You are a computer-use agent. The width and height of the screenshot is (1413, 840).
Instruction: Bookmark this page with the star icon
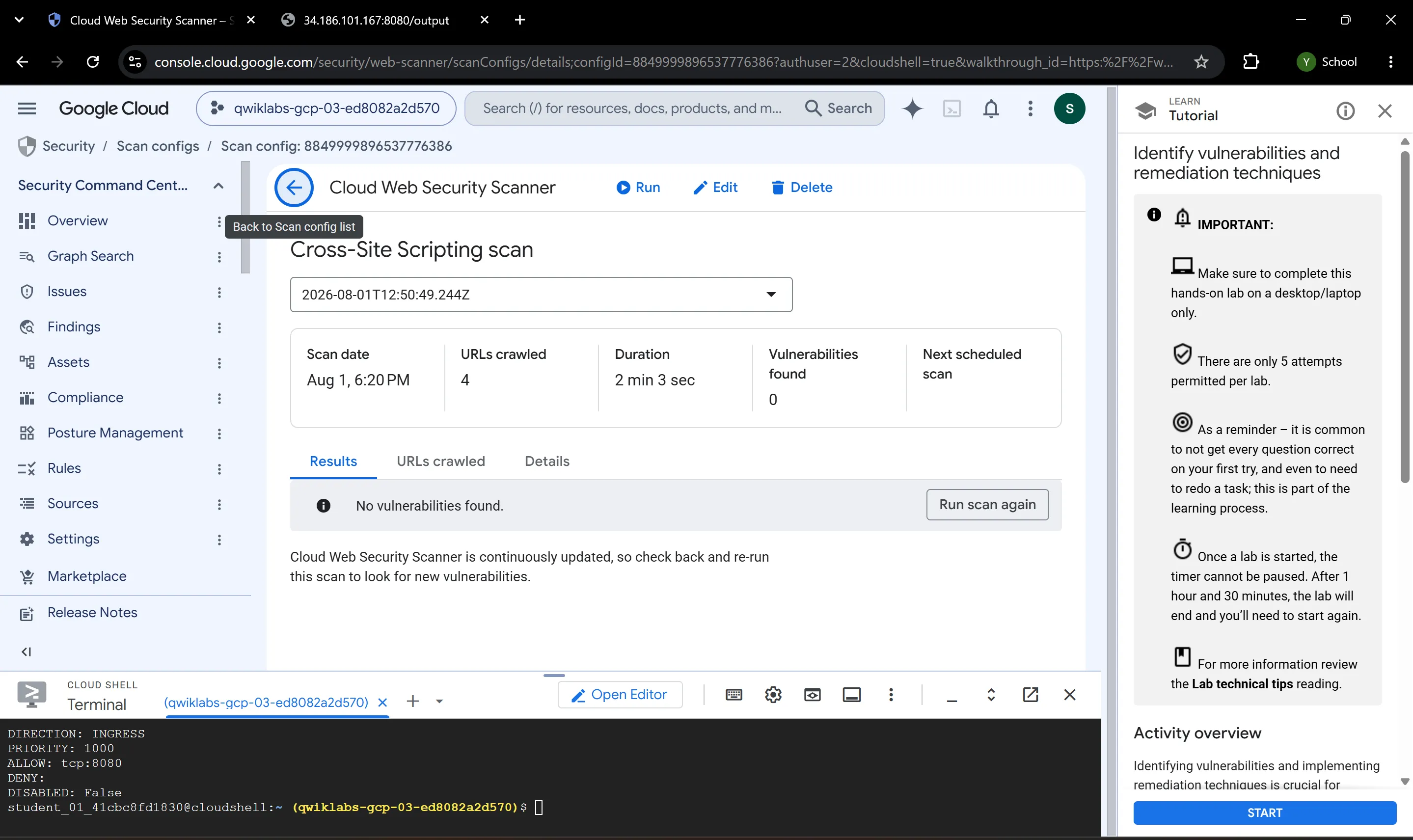coord(1201,62)
